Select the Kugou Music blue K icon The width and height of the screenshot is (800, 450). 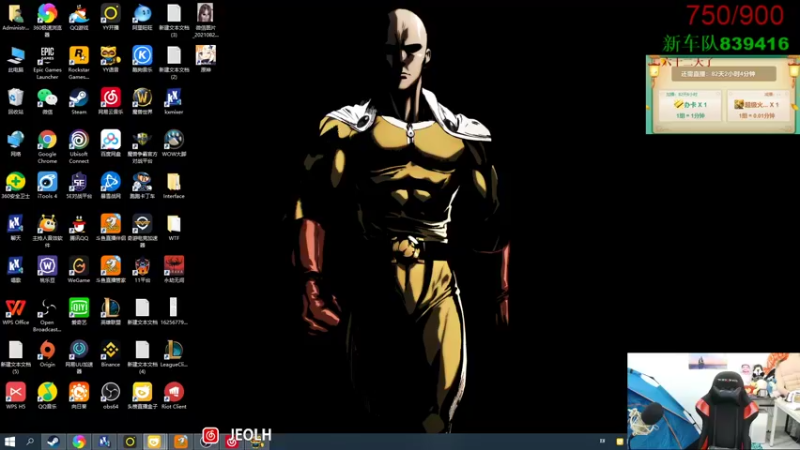click(x=142, y=59)
